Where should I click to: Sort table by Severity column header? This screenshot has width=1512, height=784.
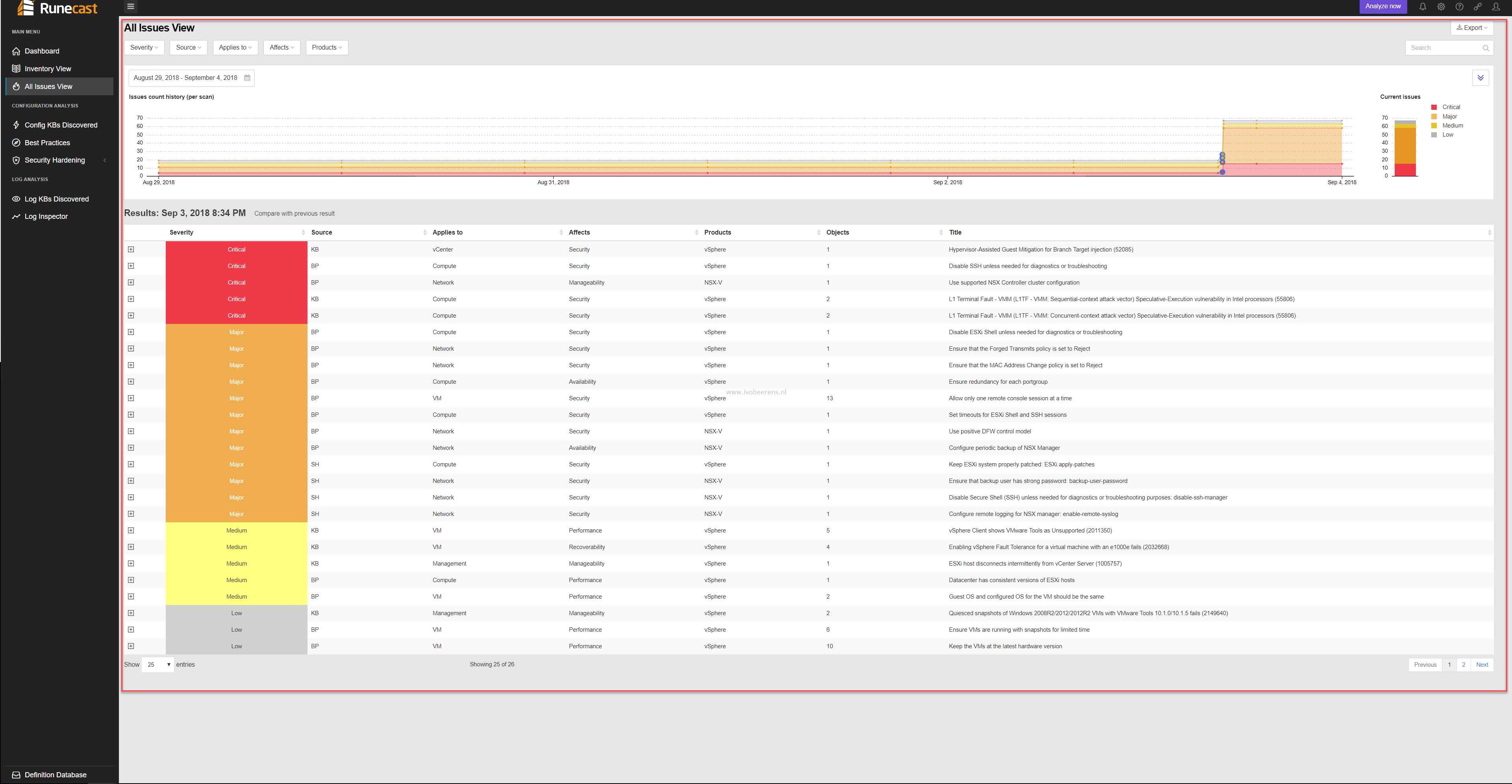click(x=237, y=232)
